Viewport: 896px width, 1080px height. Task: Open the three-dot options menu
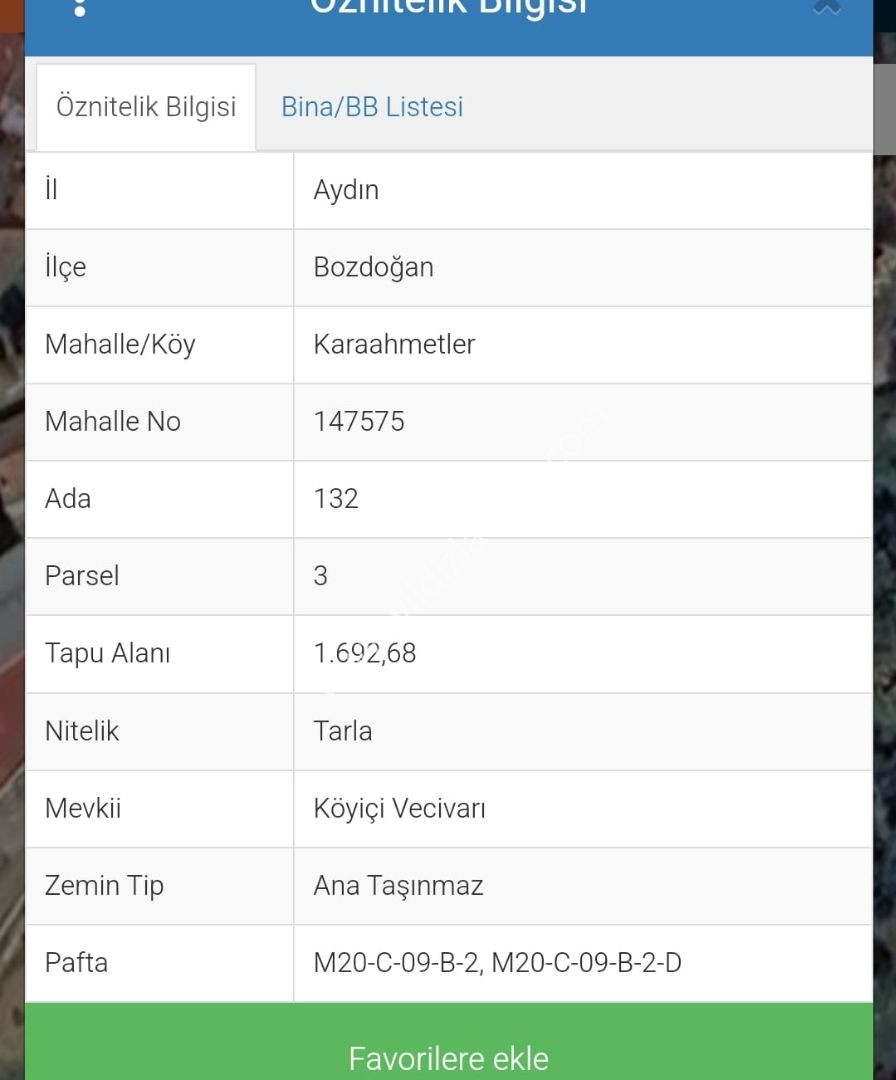[80, 8]
